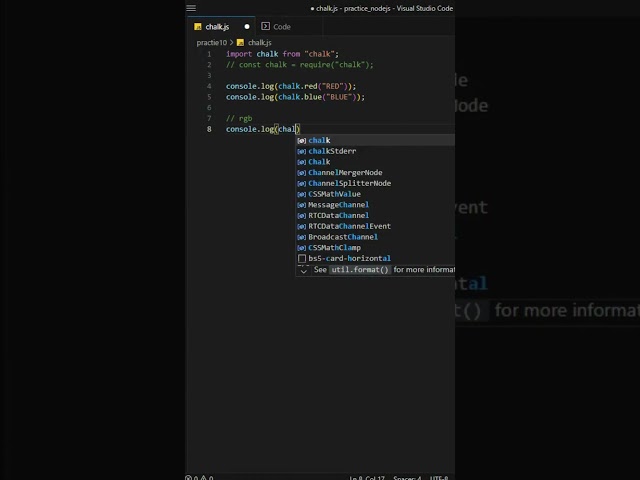Click the snippet icon beside bs5-card-horizontal
The height and width of the screenshot is (480, 640).
[302, 258]
